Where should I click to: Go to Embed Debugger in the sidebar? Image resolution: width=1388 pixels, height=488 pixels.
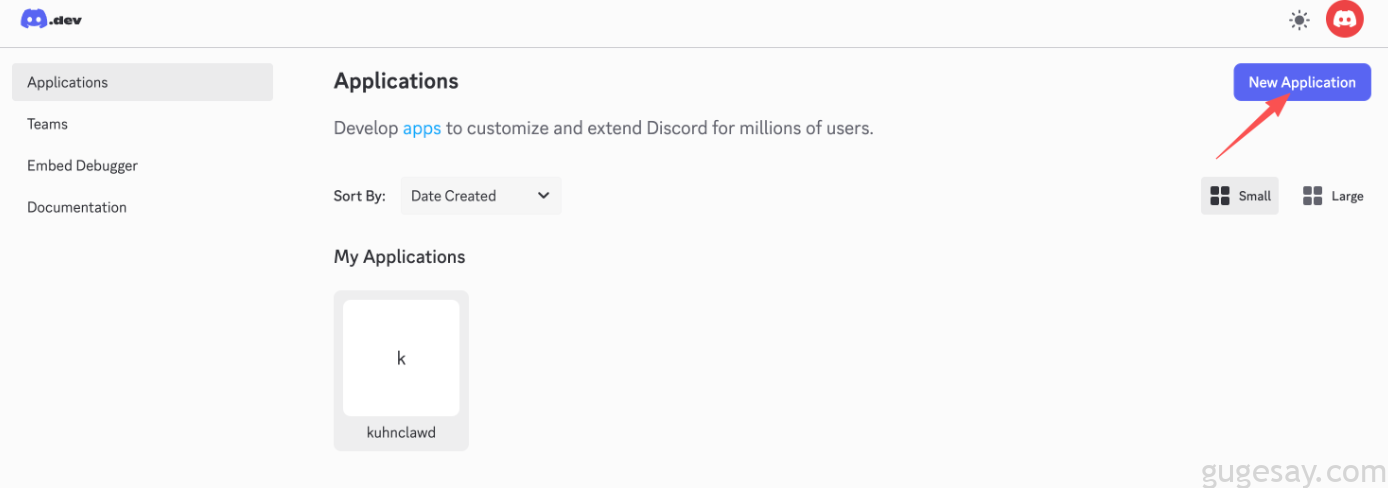coord(82,166)
